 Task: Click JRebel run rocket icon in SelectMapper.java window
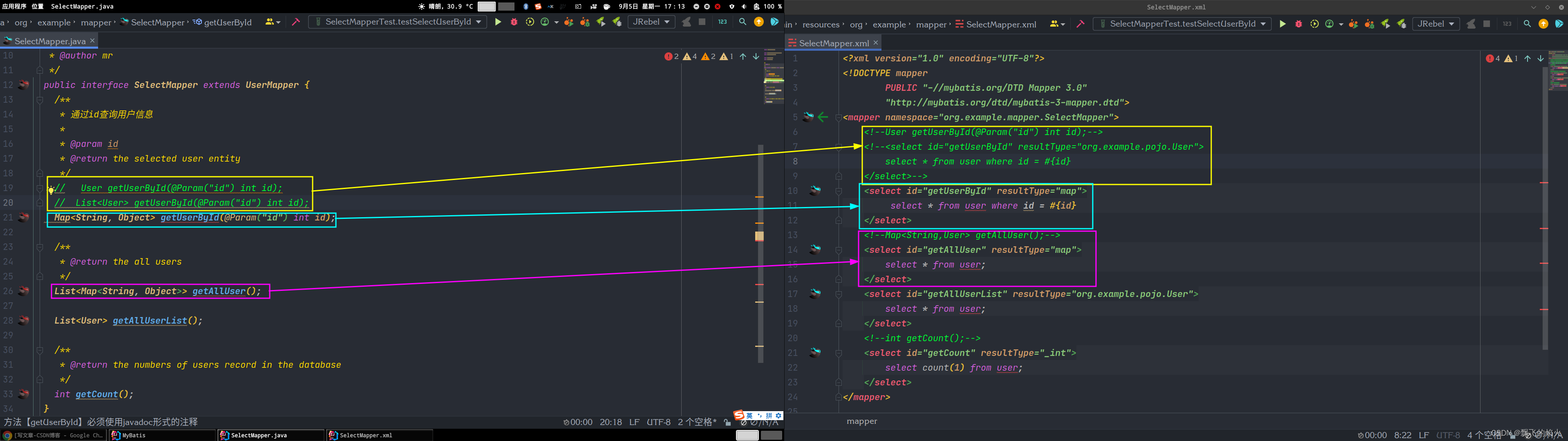tap(601, 22)
